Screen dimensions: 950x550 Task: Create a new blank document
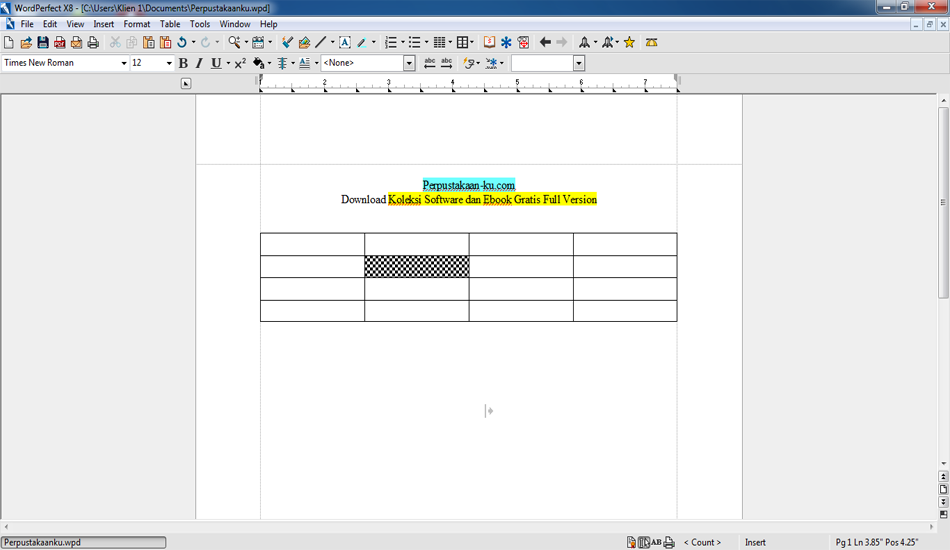pos(8,42)
